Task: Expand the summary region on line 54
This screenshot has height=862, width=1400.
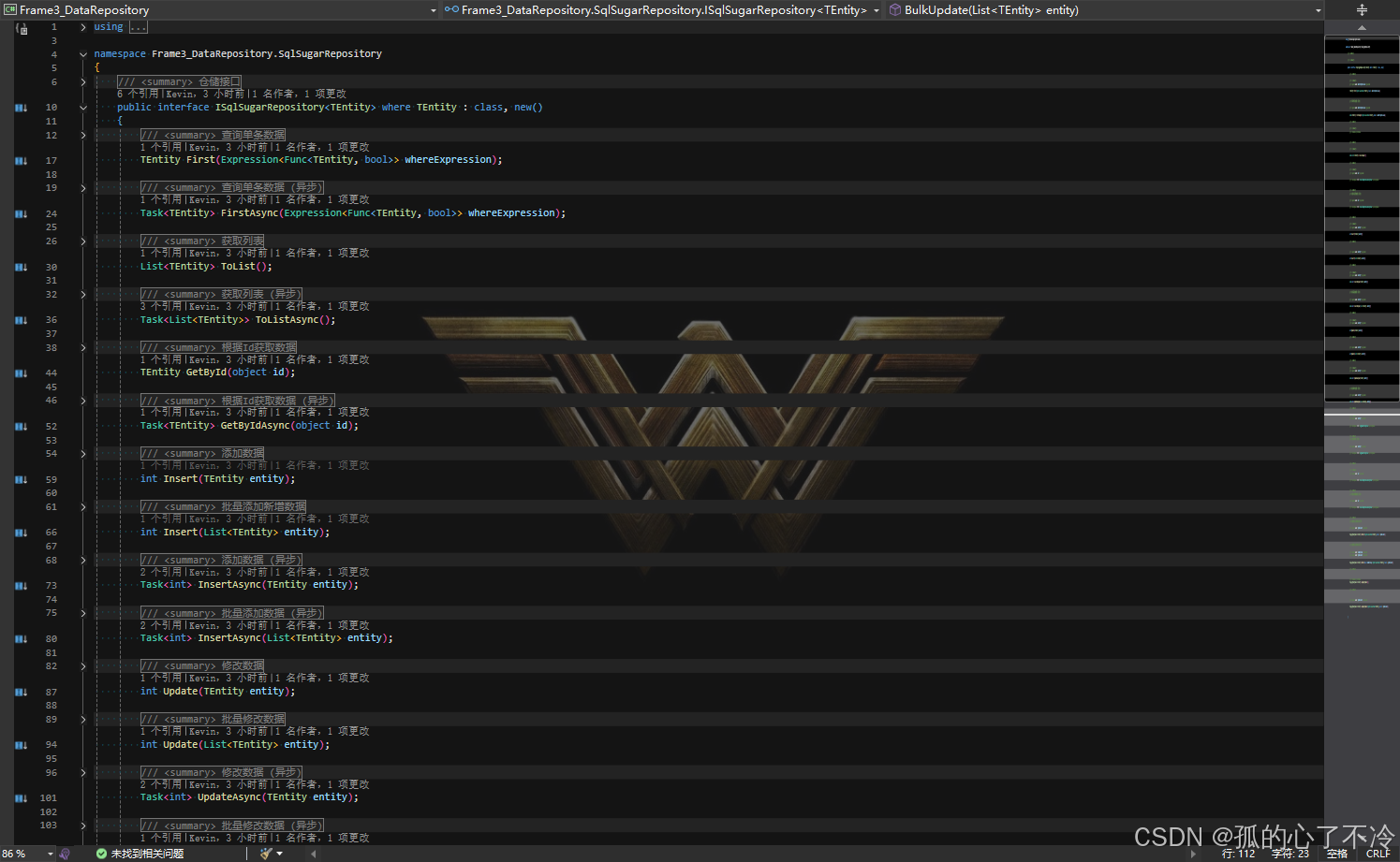Action: click(x=83, y=454)
